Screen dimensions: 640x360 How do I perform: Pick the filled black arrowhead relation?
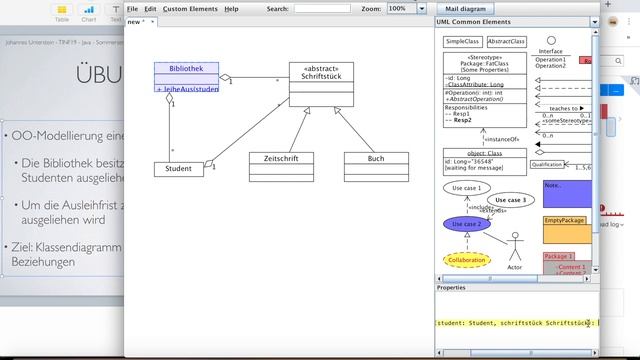(563, 144)
